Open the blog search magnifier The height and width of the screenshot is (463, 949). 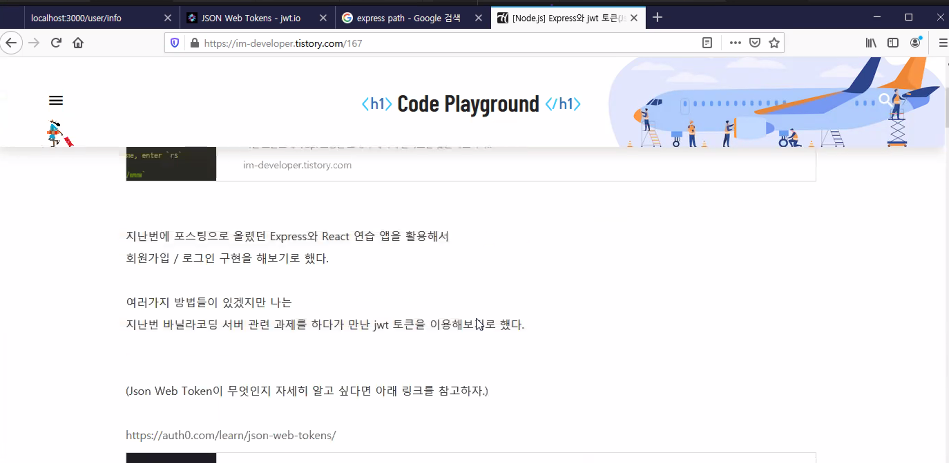pyautogui.click(x=886, y=100)
